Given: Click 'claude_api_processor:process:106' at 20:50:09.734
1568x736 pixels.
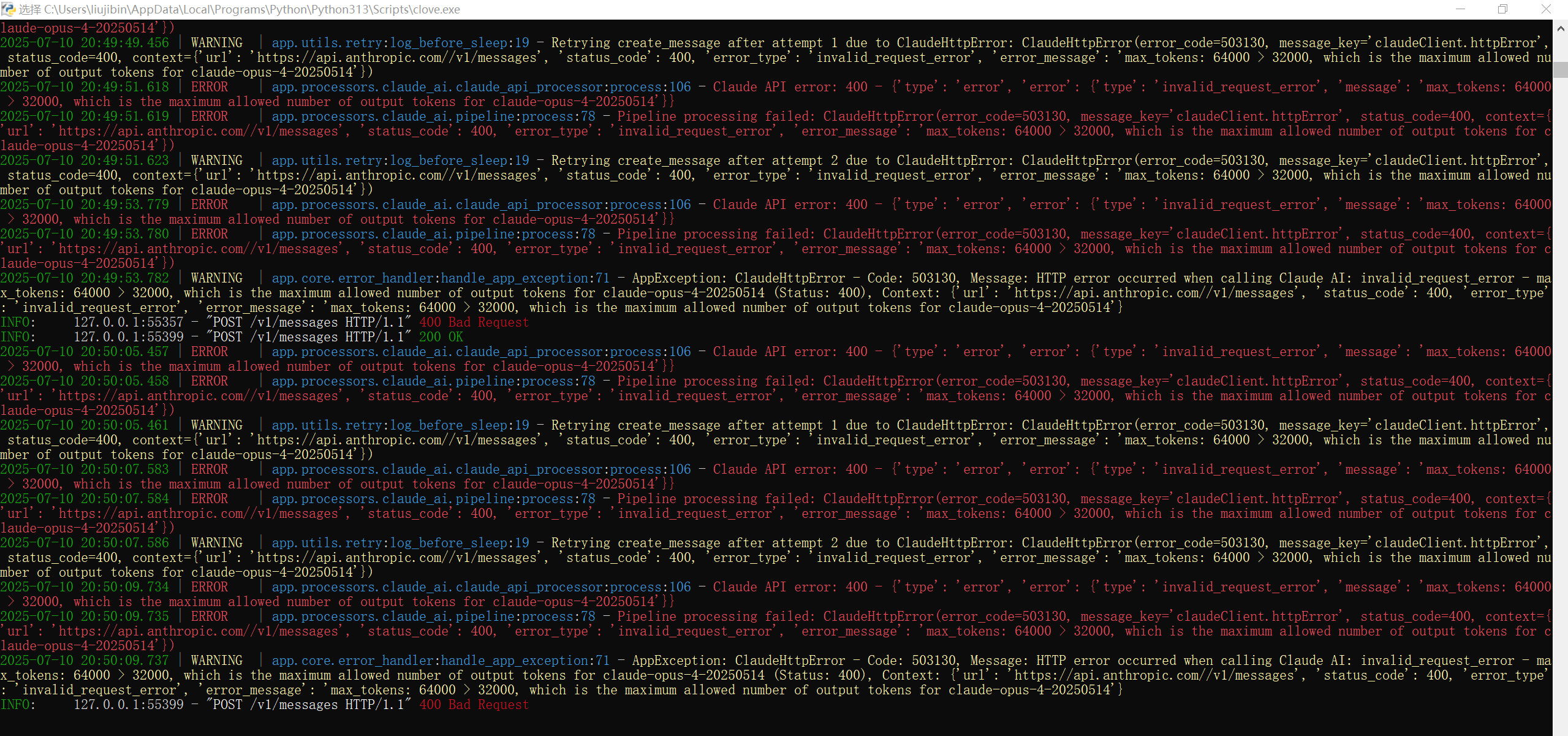Looking at the screenshot, I should 573,587.
